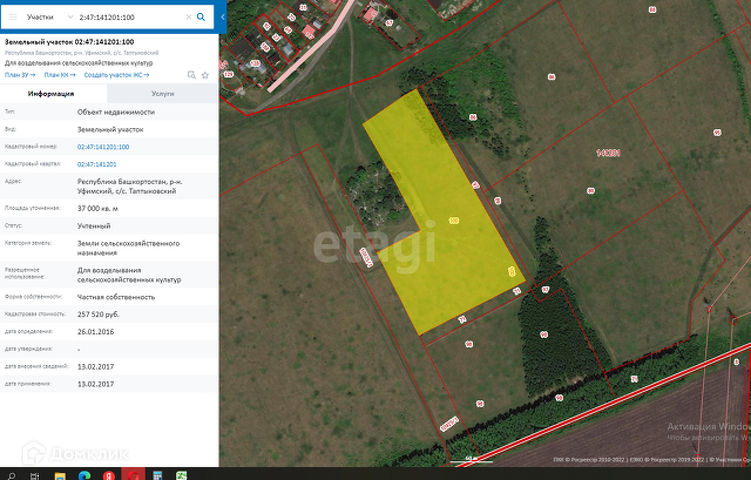
Task: Open the hamburger menu in search bar
Action: [13, 17]
